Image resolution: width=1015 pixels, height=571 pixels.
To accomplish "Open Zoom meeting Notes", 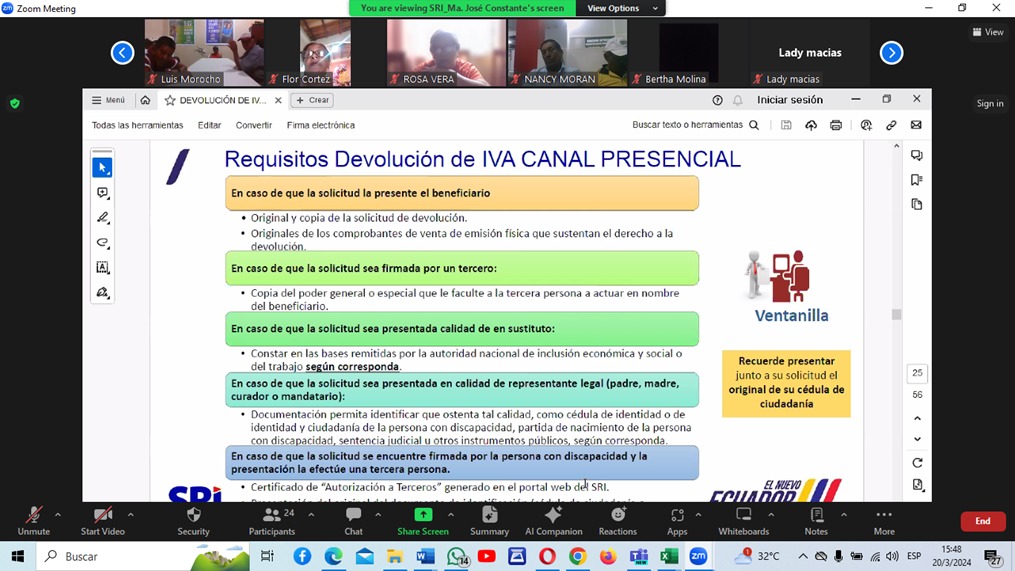I will pyautogui.click(x=816, y=520).
